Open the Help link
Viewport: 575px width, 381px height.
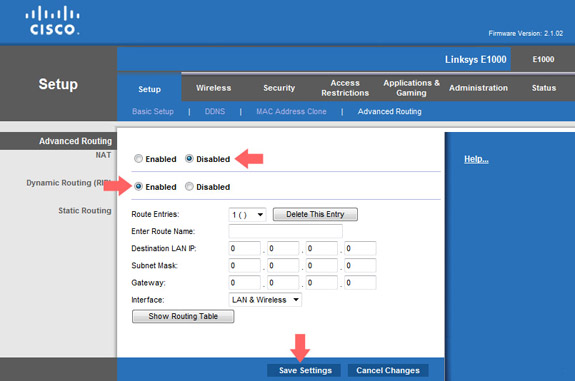click(476, 159)
